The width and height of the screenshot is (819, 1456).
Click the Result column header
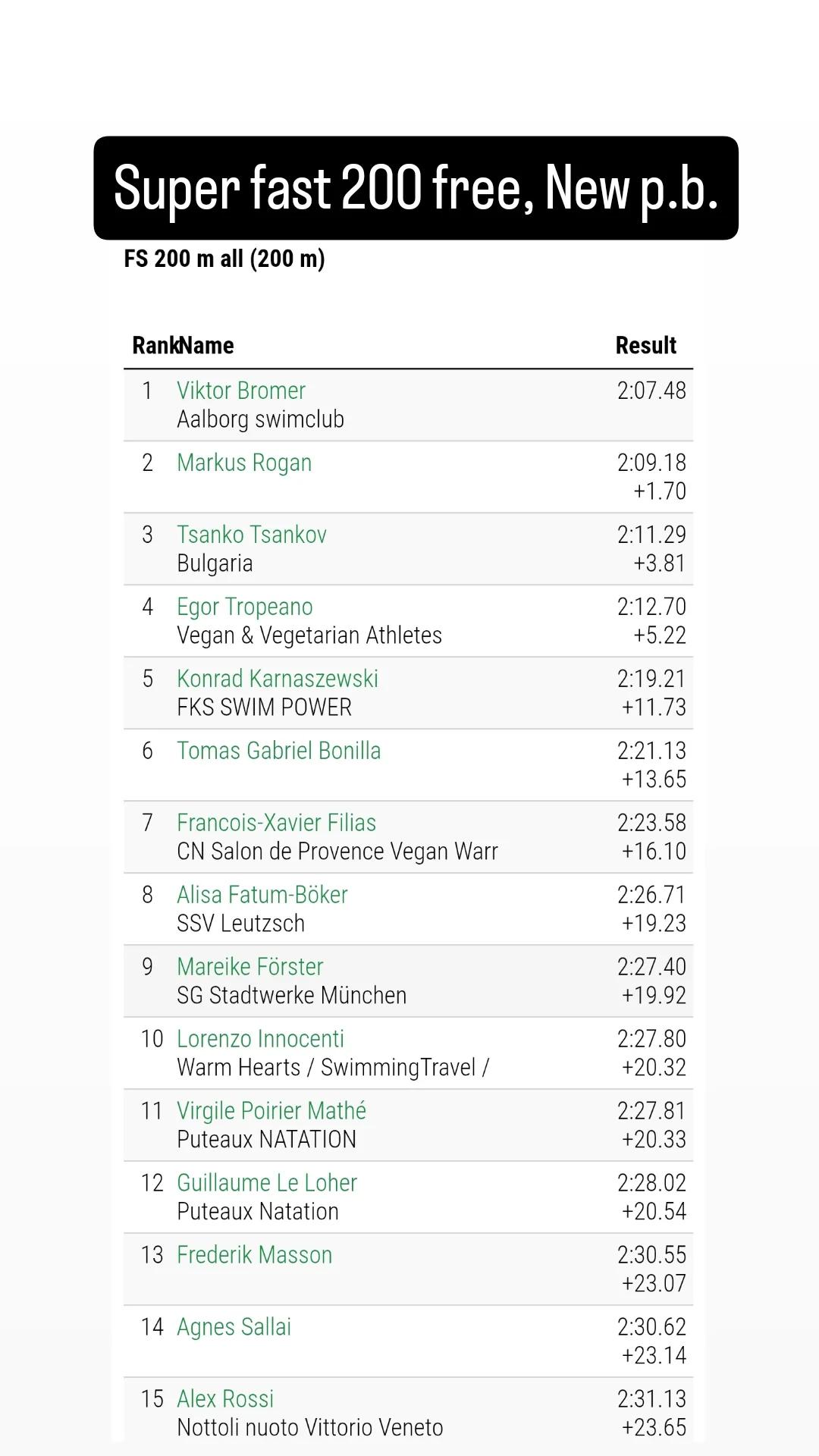(x=646, y=346)
